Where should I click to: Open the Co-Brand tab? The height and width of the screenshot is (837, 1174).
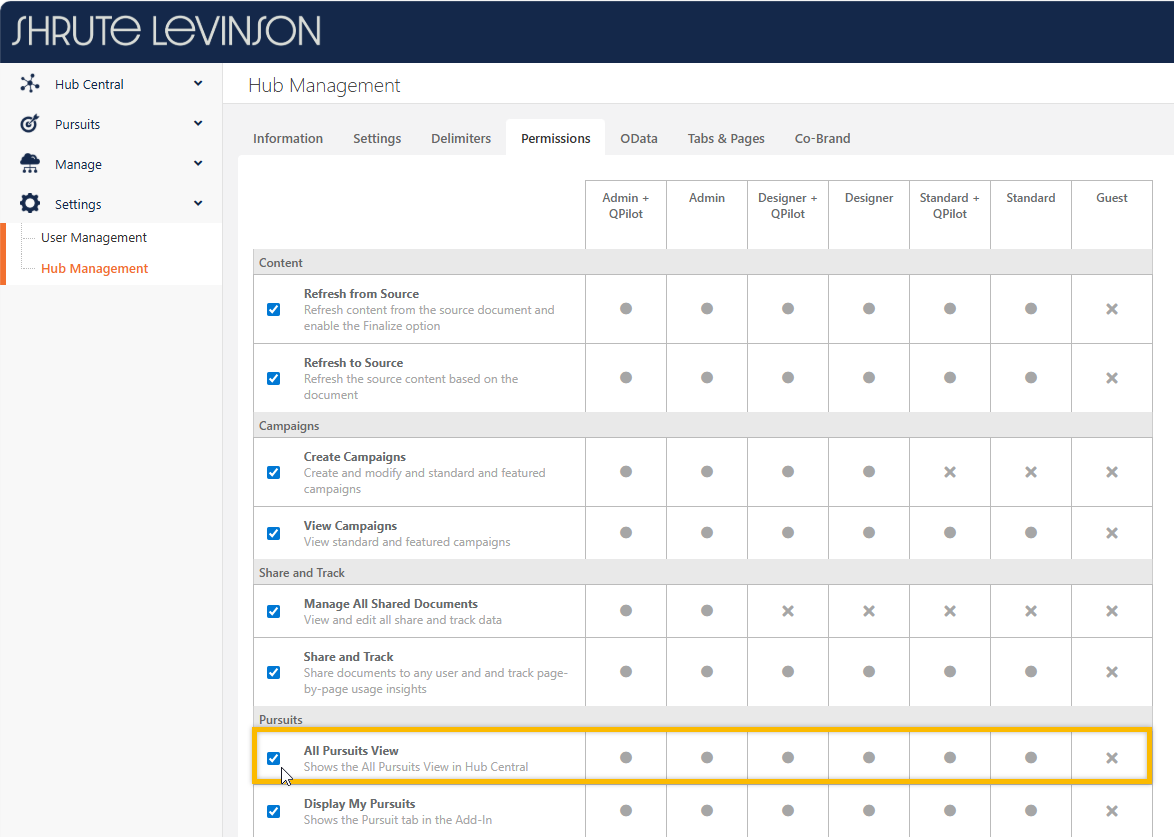click(x=822, y=138)
